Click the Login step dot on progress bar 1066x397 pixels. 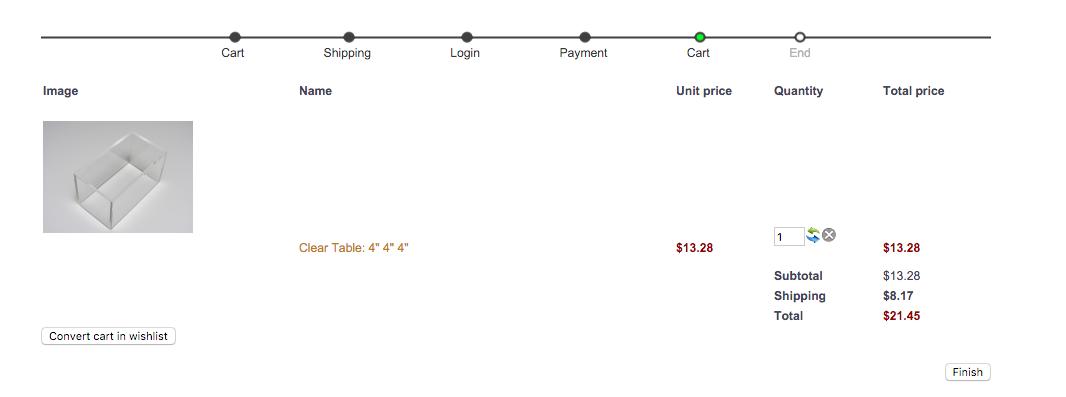[467, 37]
